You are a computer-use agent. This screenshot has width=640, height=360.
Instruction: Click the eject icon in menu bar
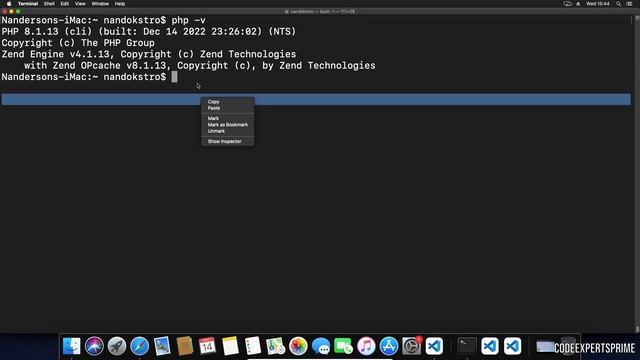pyautogui.click(x=578, y=4)
